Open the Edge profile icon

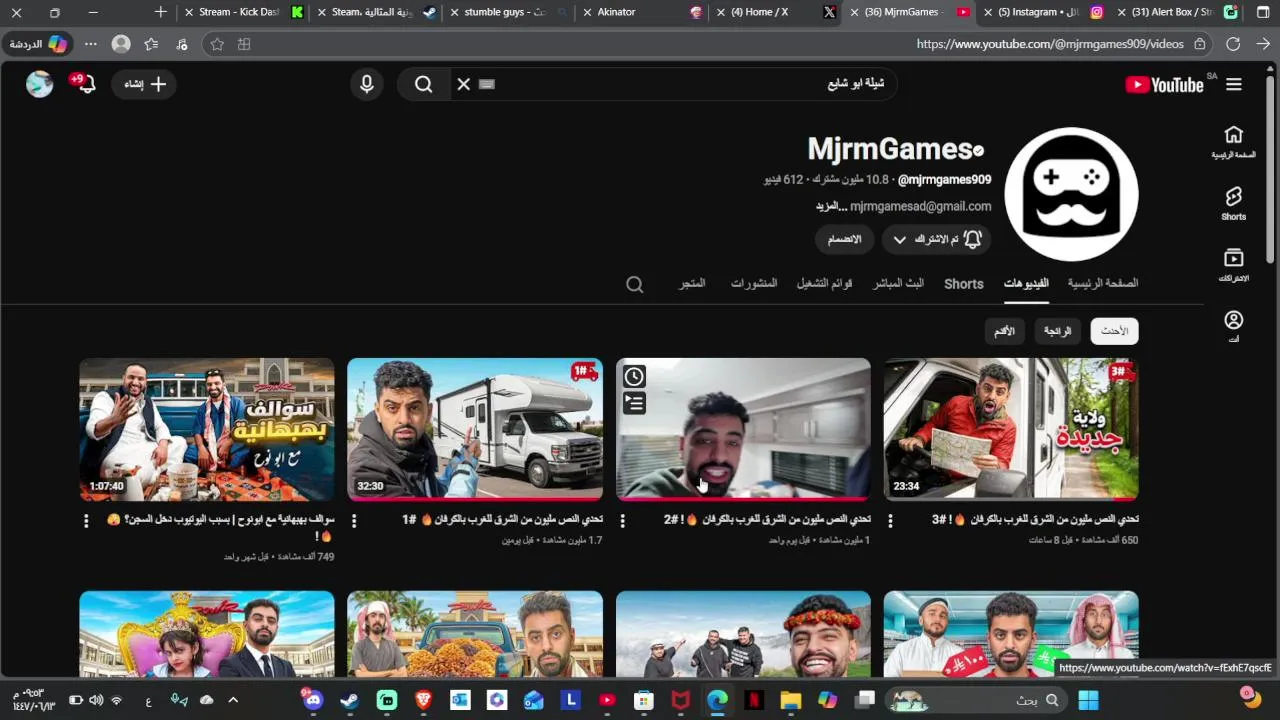tap(121, 44)
